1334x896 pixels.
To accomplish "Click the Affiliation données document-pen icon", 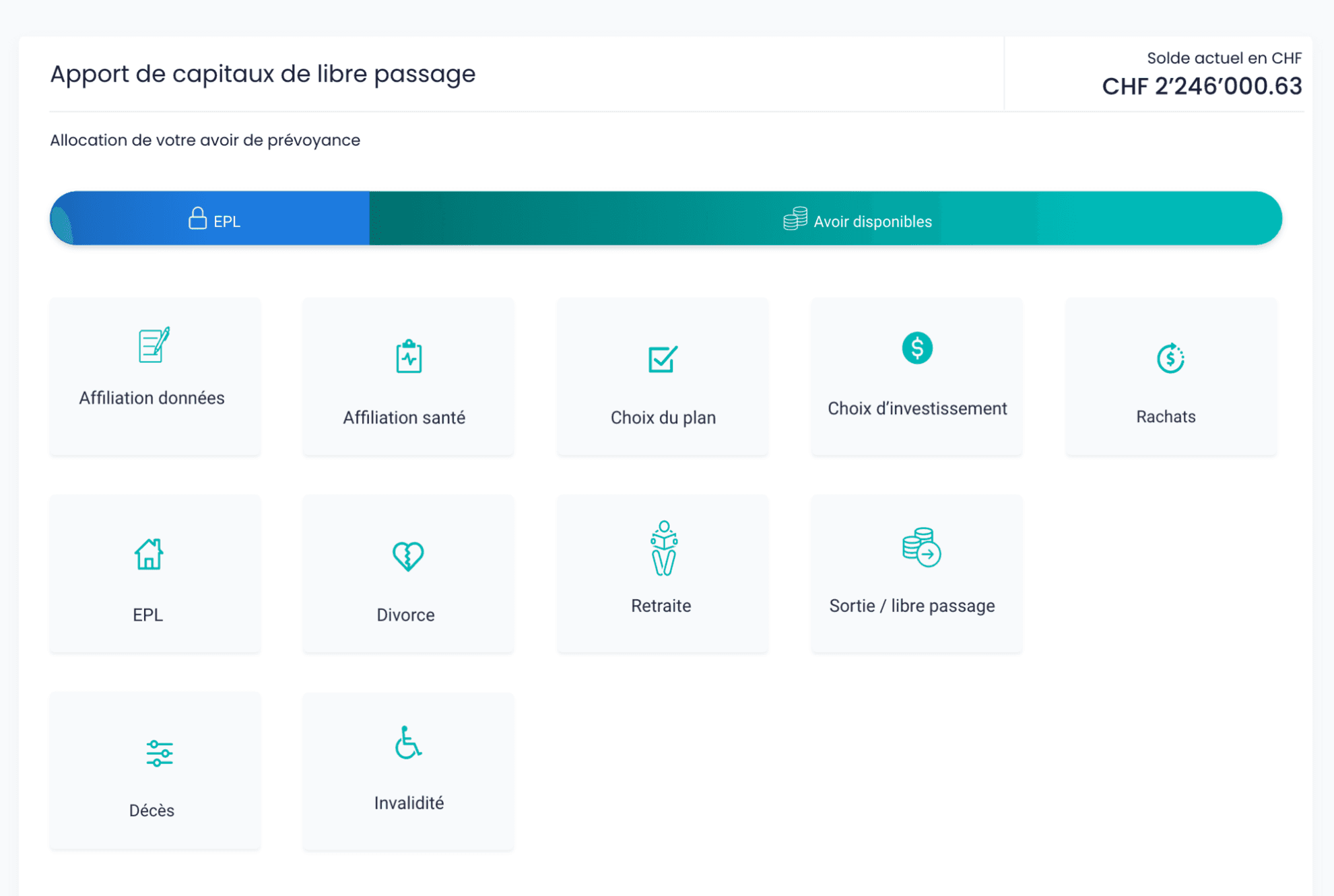I will point(154,345).
